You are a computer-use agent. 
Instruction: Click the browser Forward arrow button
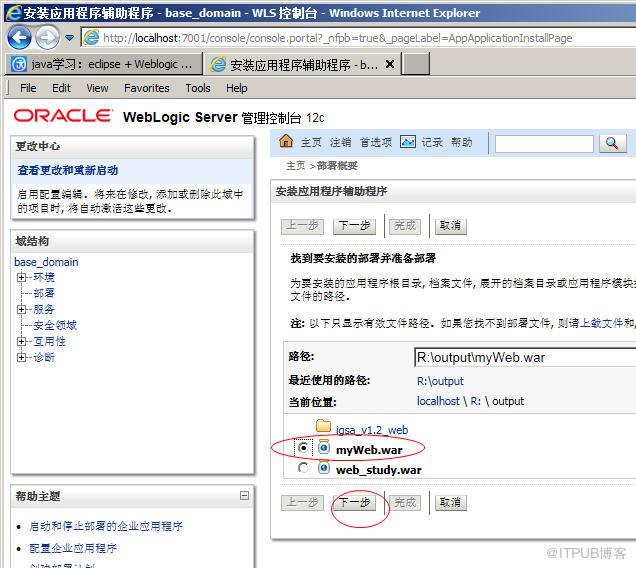tap(47, 38)
